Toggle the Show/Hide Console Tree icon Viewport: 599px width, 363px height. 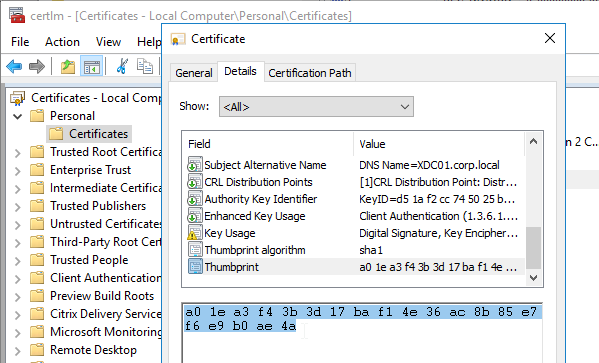pyautogui.click(x=92, y=66)
